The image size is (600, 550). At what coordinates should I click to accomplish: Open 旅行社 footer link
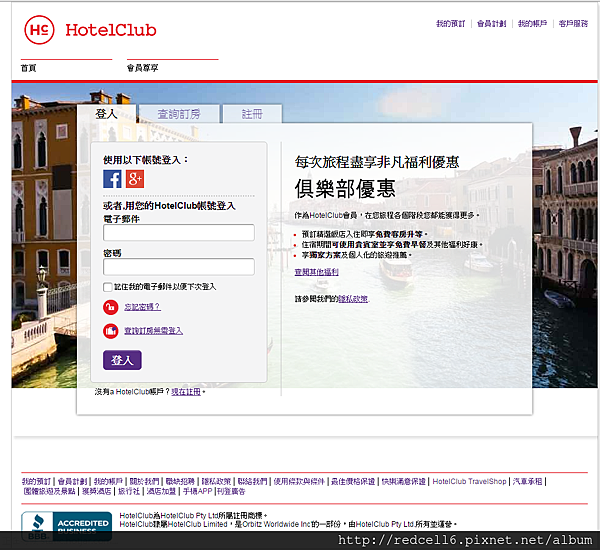click(129, 491)
